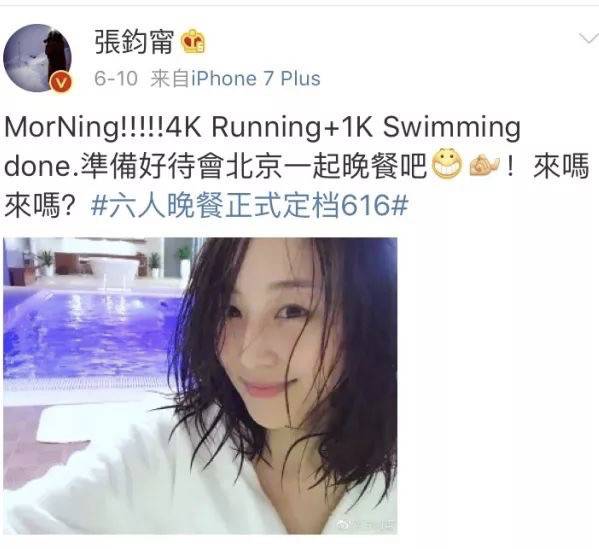This screenshot has width=599, height=549.
Task: Open the 張鈞甯 username profile link
Action: coord(134,41)
